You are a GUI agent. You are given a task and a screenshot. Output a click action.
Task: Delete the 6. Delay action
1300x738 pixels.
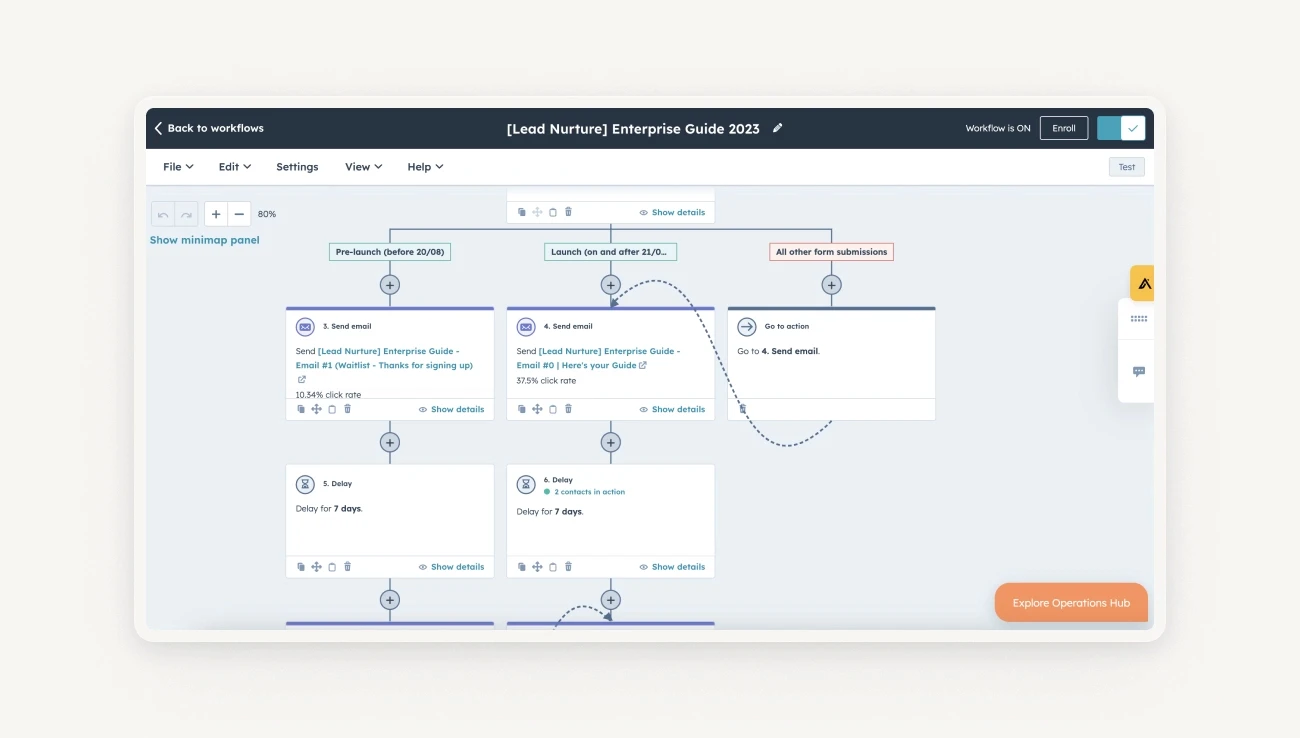pos(569,567)
